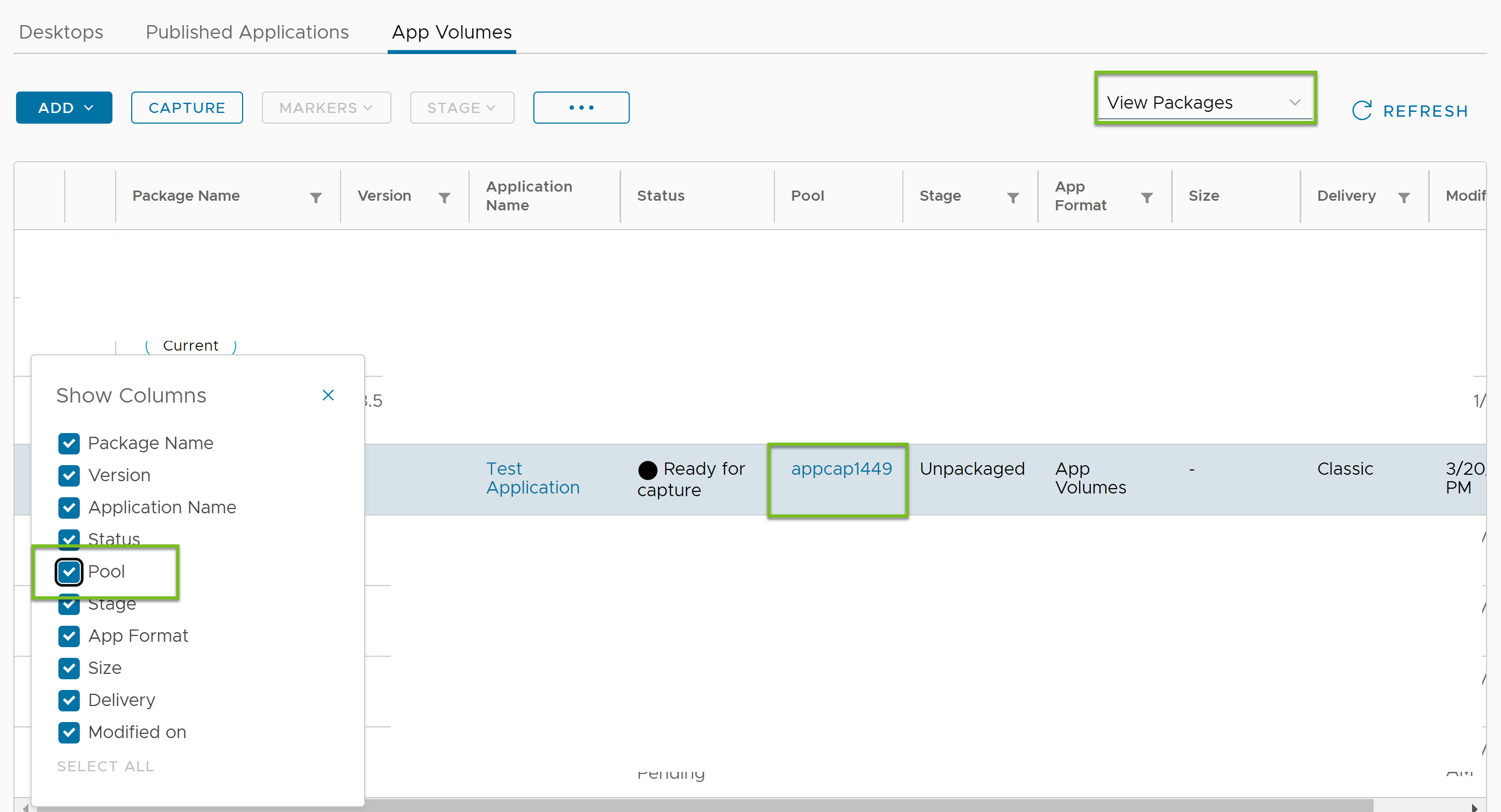The width and height of the screenshot is (1501, 812).
Task: Expand the STAGE dropdown menu
Action: tap(461, 108)
